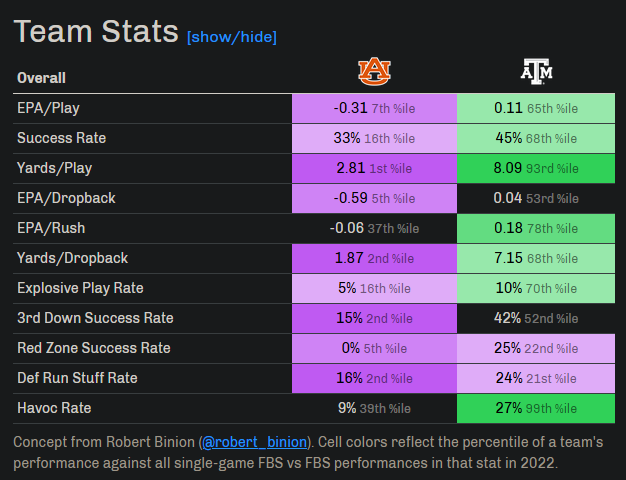Click the Texas A&M team logo
Image resolution: width=626 pixels, height=480 pixels.
click(536, 70)
